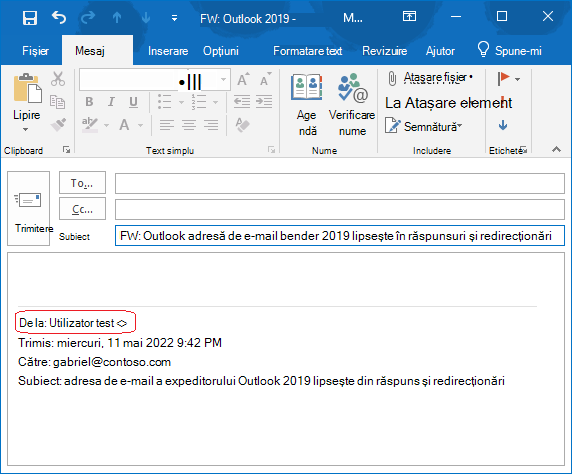Click the text highlight color button

click(x=90, y=125)
